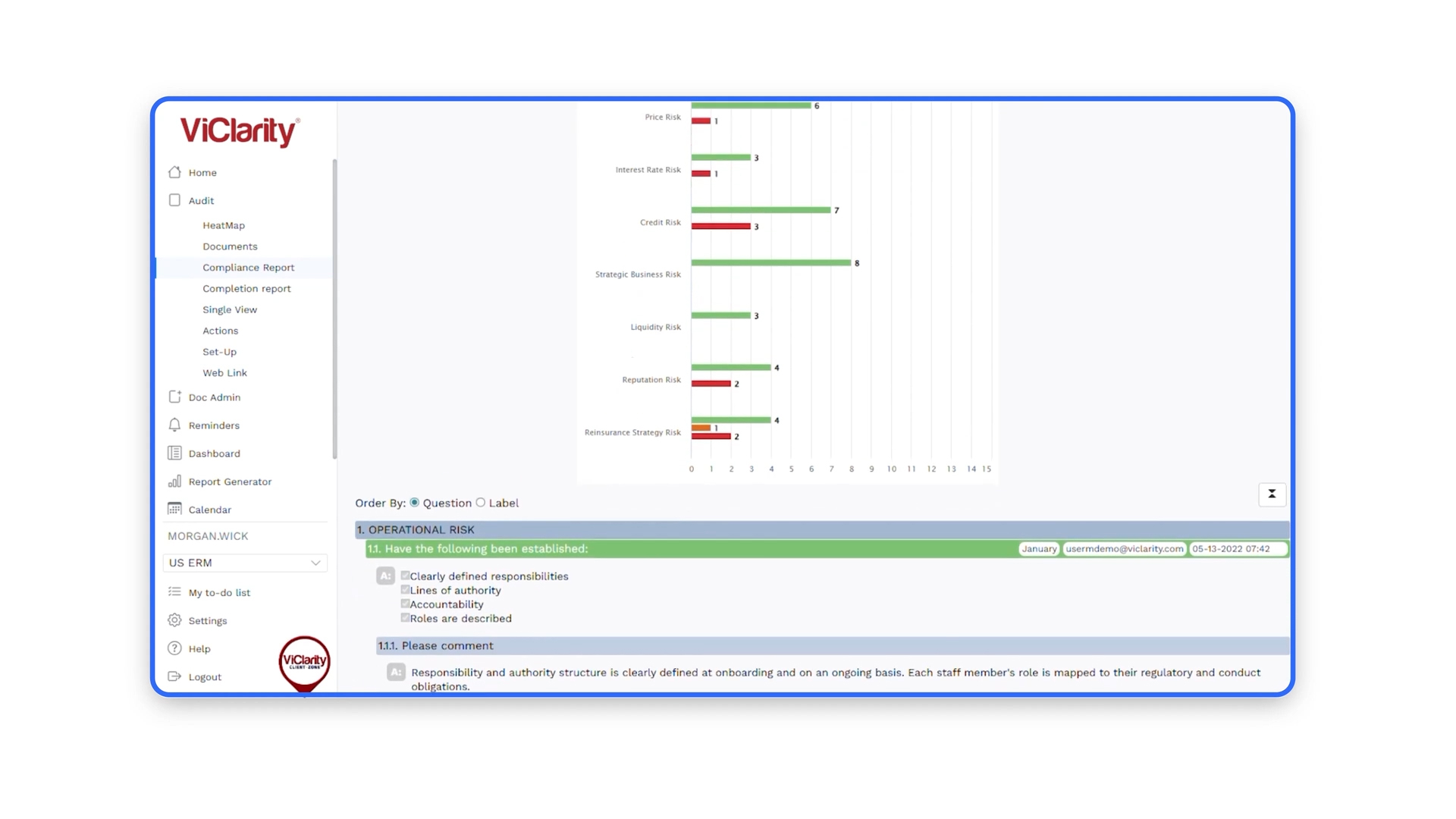Image resolution: width=1456 pixels, height=819 pixels.
Task: Click the collapse arrow icon above the report
Action: [x=1272, y=494]
